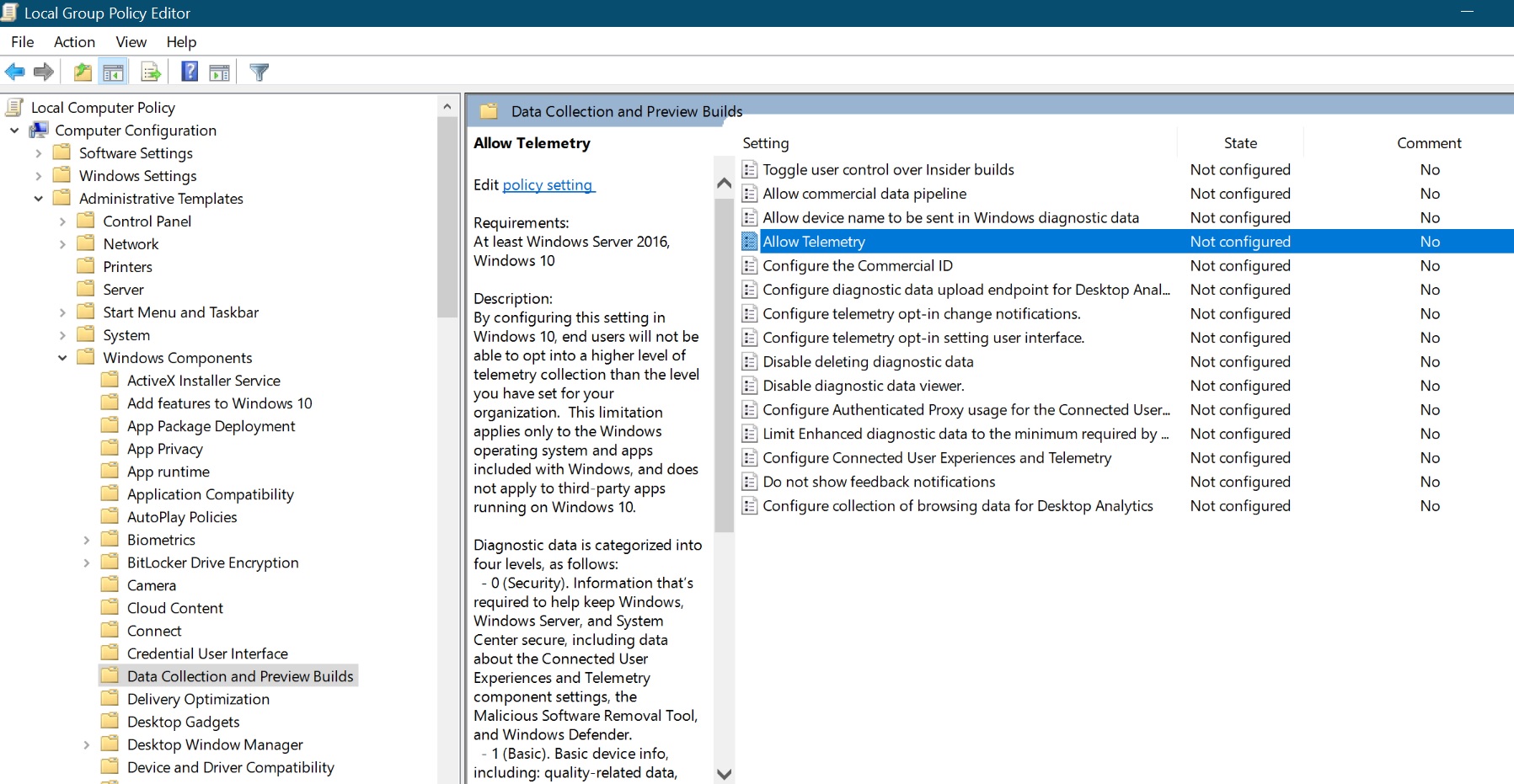
Task: Click icon of Configure the Commercial ID
Action: pos(750,265)
